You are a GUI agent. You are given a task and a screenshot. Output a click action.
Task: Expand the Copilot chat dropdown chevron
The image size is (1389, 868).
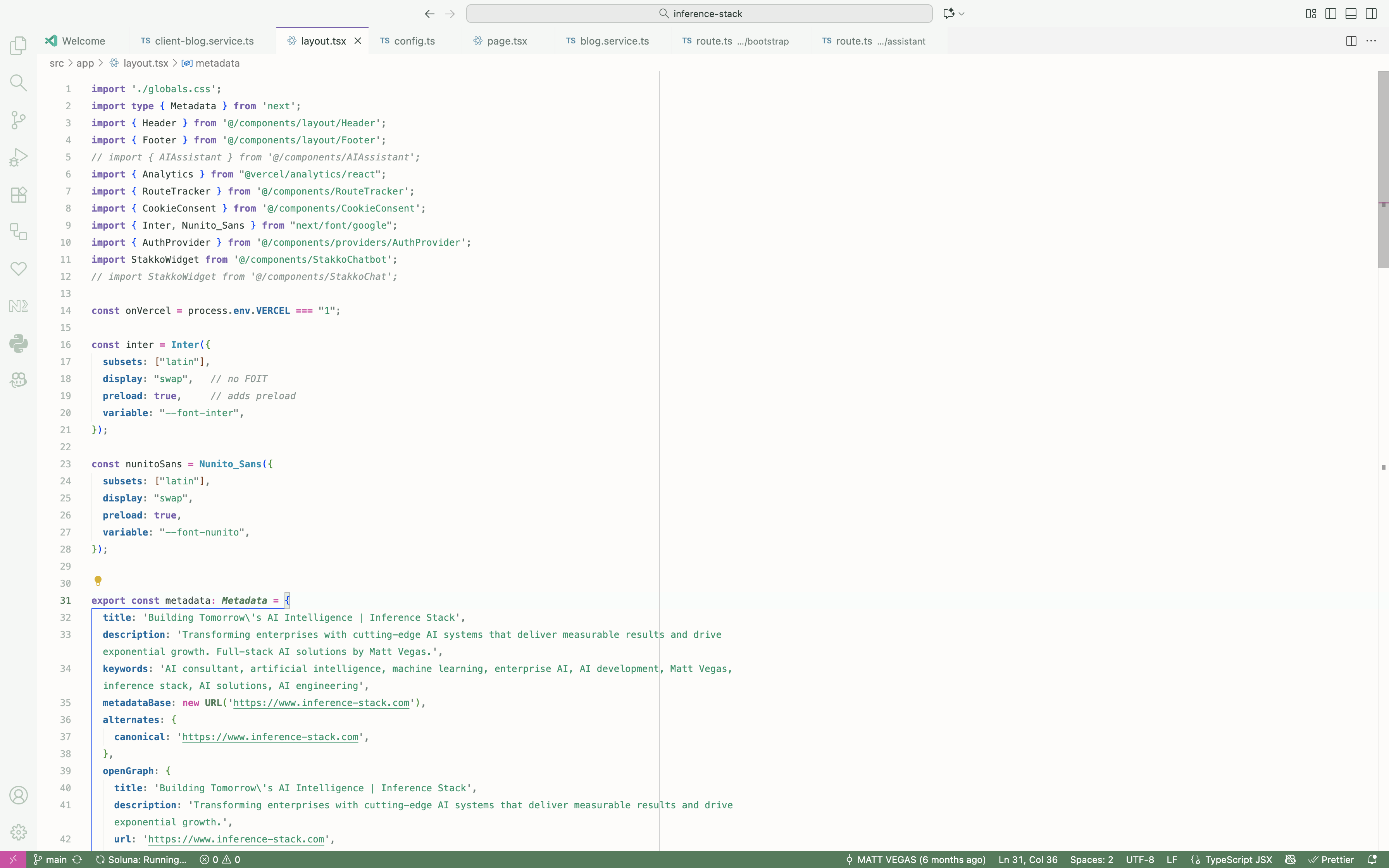962,13
